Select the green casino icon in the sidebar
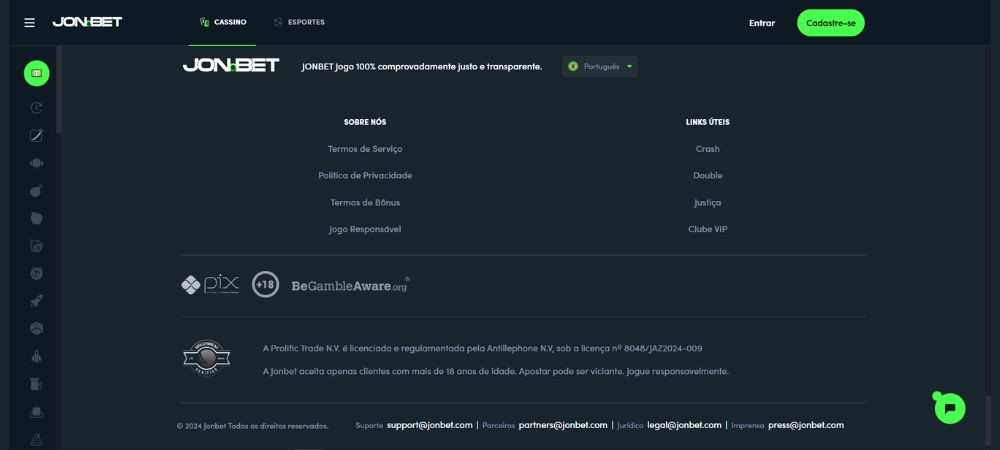This screenshot has width=1000, height=450. [x=37, y=73]
